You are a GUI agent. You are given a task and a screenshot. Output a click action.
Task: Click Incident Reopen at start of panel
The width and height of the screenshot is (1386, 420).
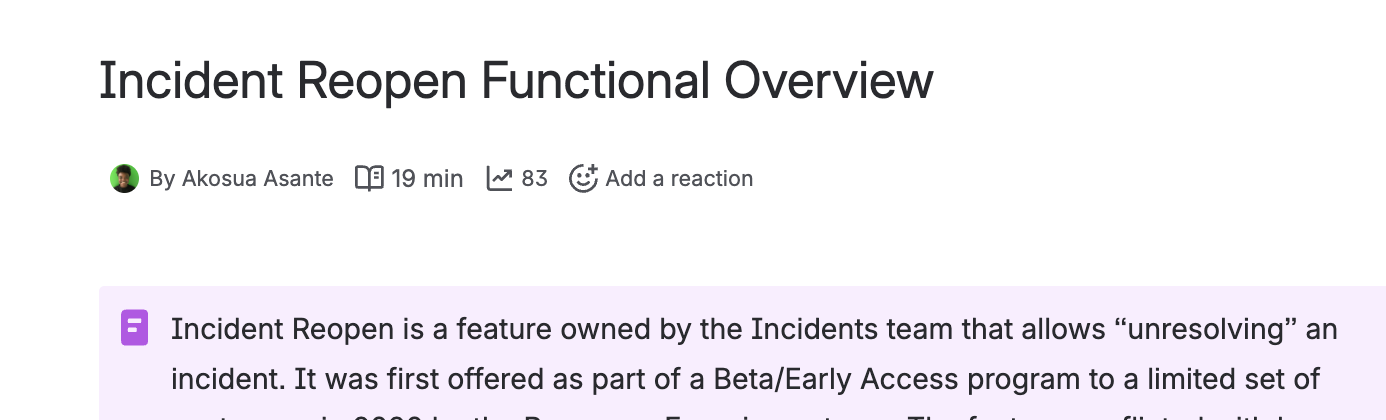click(x=282, y=329)
